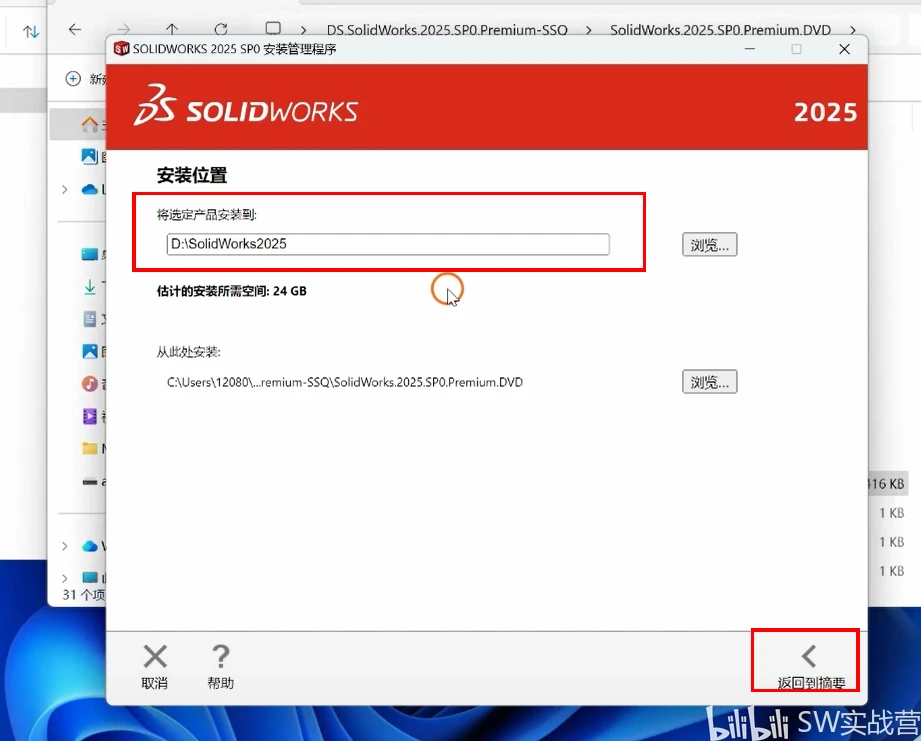Click SolidWorks.2025.SP0.Premium.DVD breadcrumb in address bar
This screenshot has width=921, height=741.
point(720,30)
